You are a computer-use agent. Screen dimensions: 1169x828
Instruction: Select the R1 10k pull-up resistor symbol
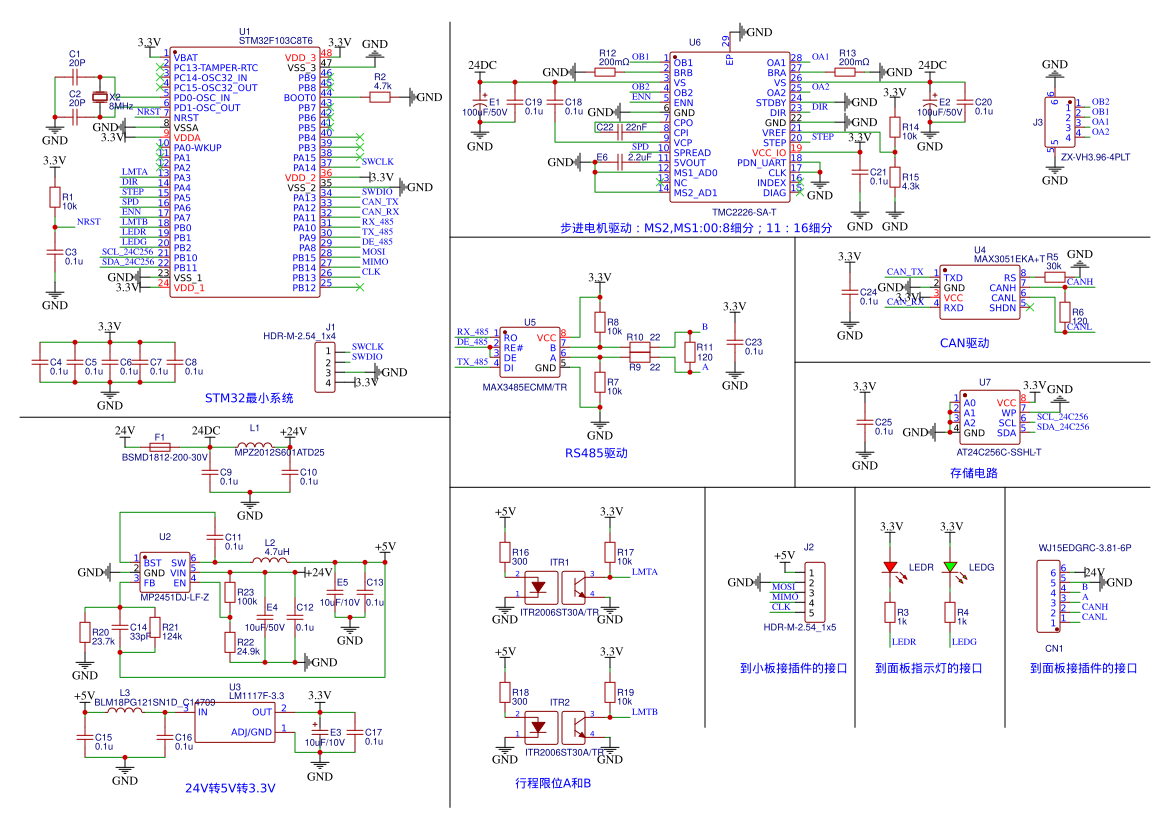point(54,197)
